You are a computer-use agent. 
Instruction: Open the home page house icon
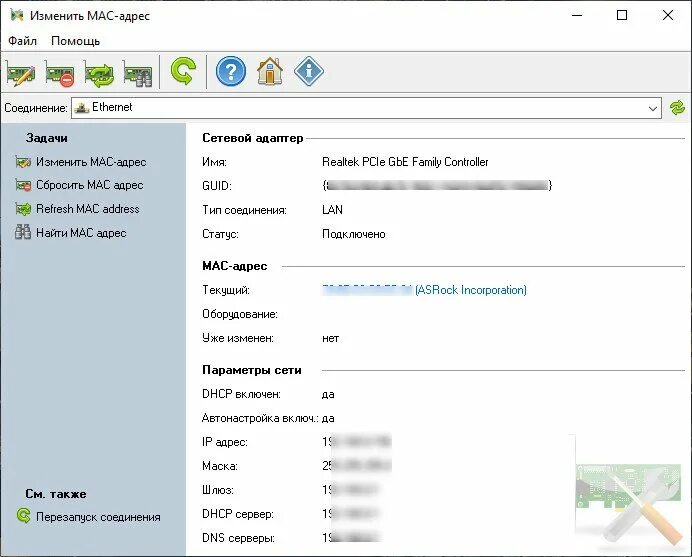(x=270, y=71)
